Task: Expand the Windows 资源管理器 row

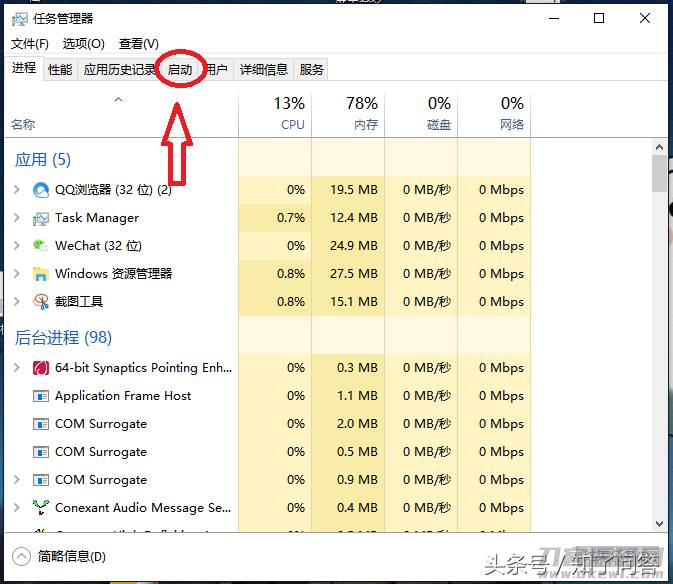Action: [17, 273]
